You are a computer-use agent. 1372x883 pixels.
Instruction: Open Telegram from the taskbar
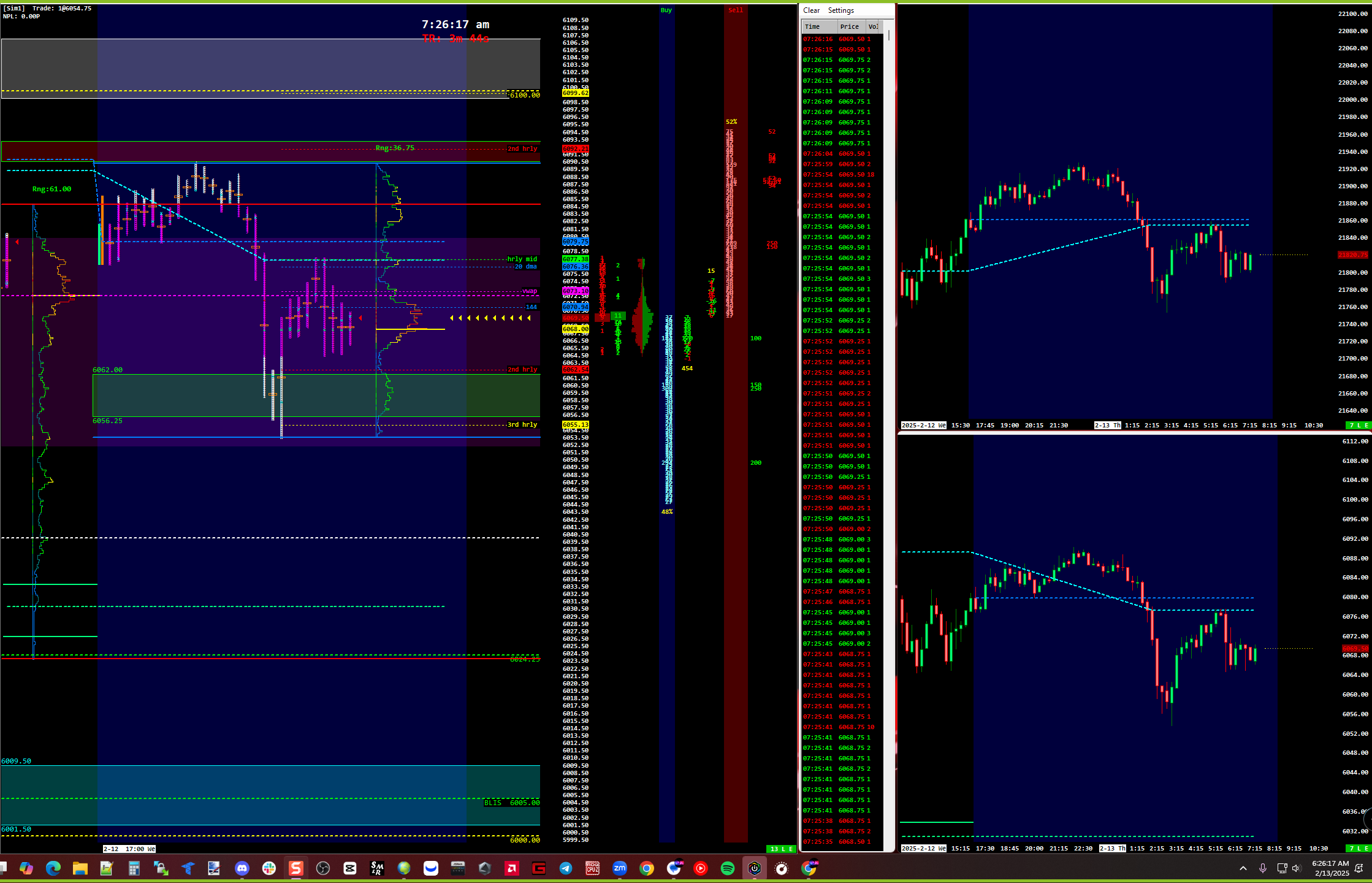click(565, 868)
